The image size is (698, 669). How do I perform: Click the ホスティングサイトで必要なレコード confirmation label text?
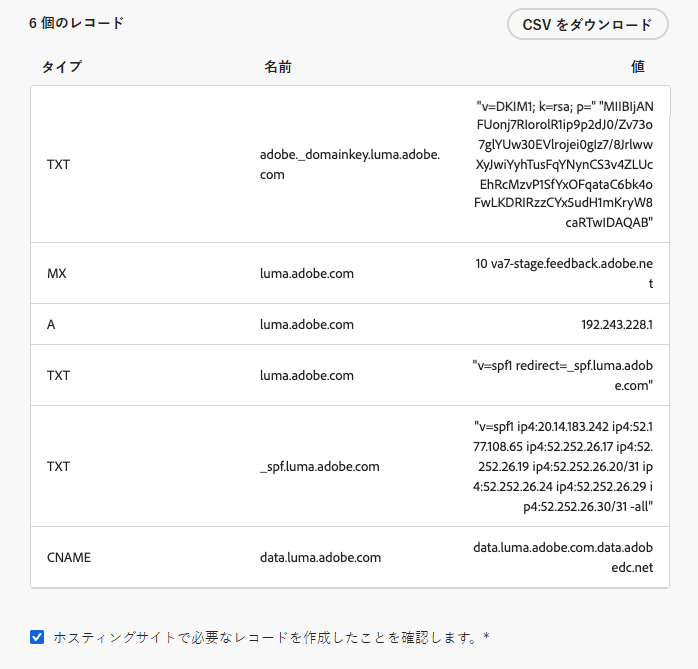tap(272, 637)
